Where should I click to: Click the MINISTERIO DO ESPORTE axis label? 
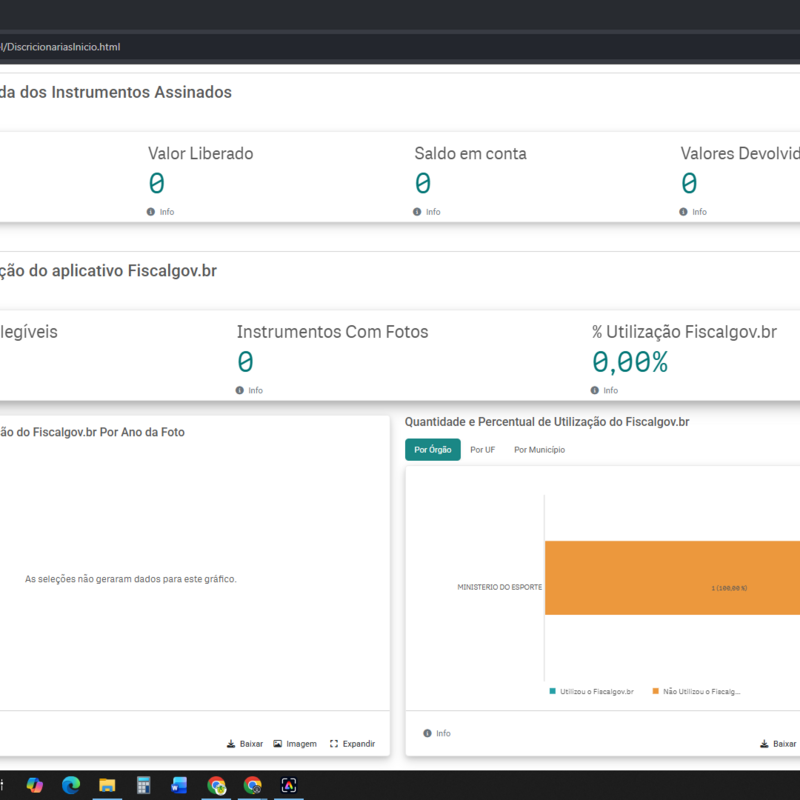point(499,587)
